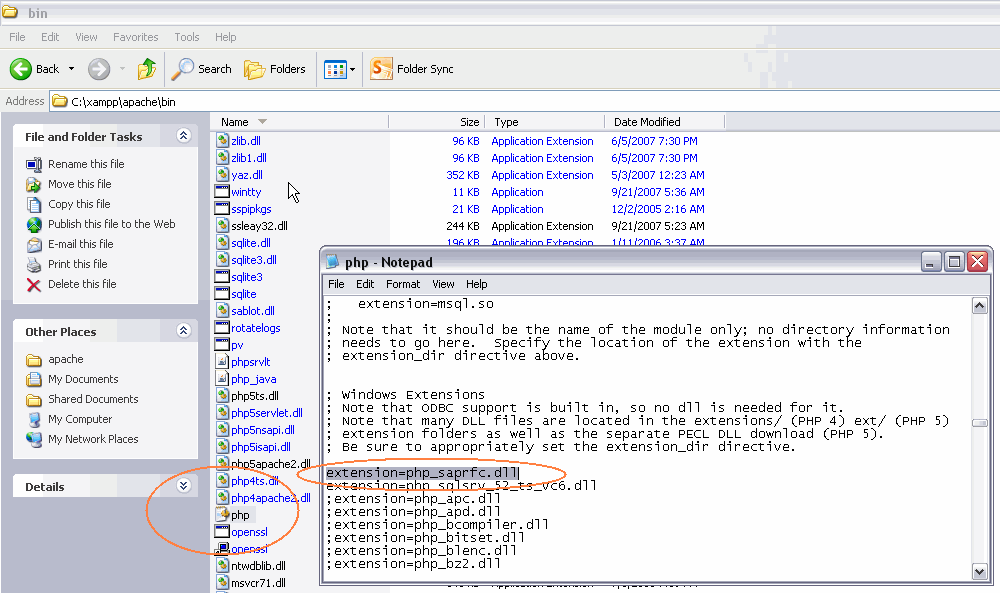Click the Up folder icon
The width and height of the screenshot is (1000, 593).
(147, 69)
